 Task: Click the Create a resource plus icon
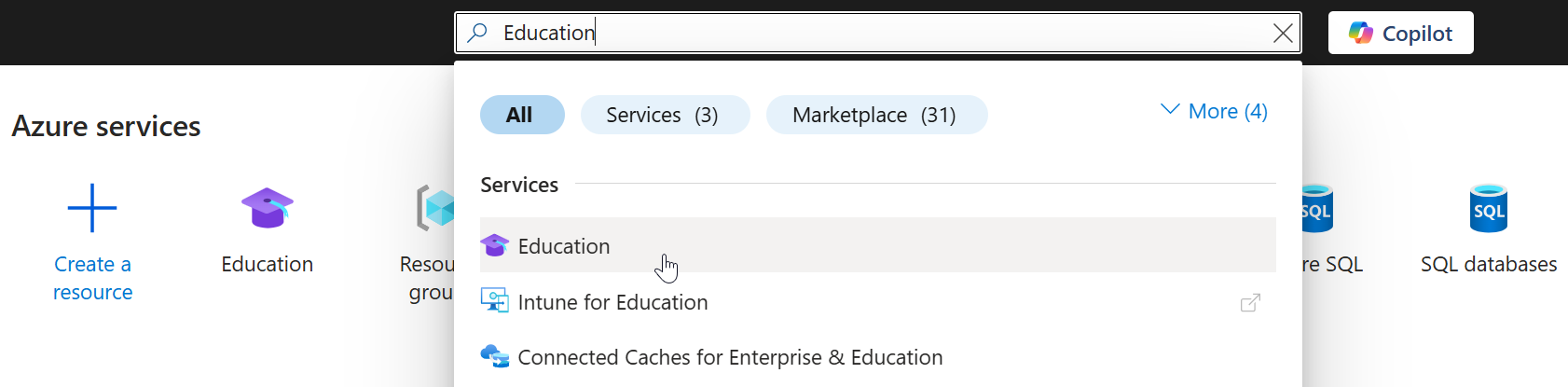coord(92,207)
